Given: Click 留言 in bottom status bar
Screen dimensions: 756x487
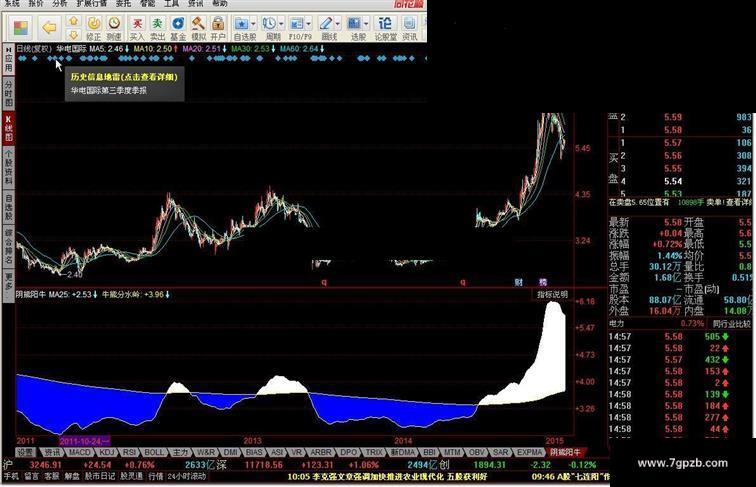Looking at the screenshot, I should [x=31, y=476].
